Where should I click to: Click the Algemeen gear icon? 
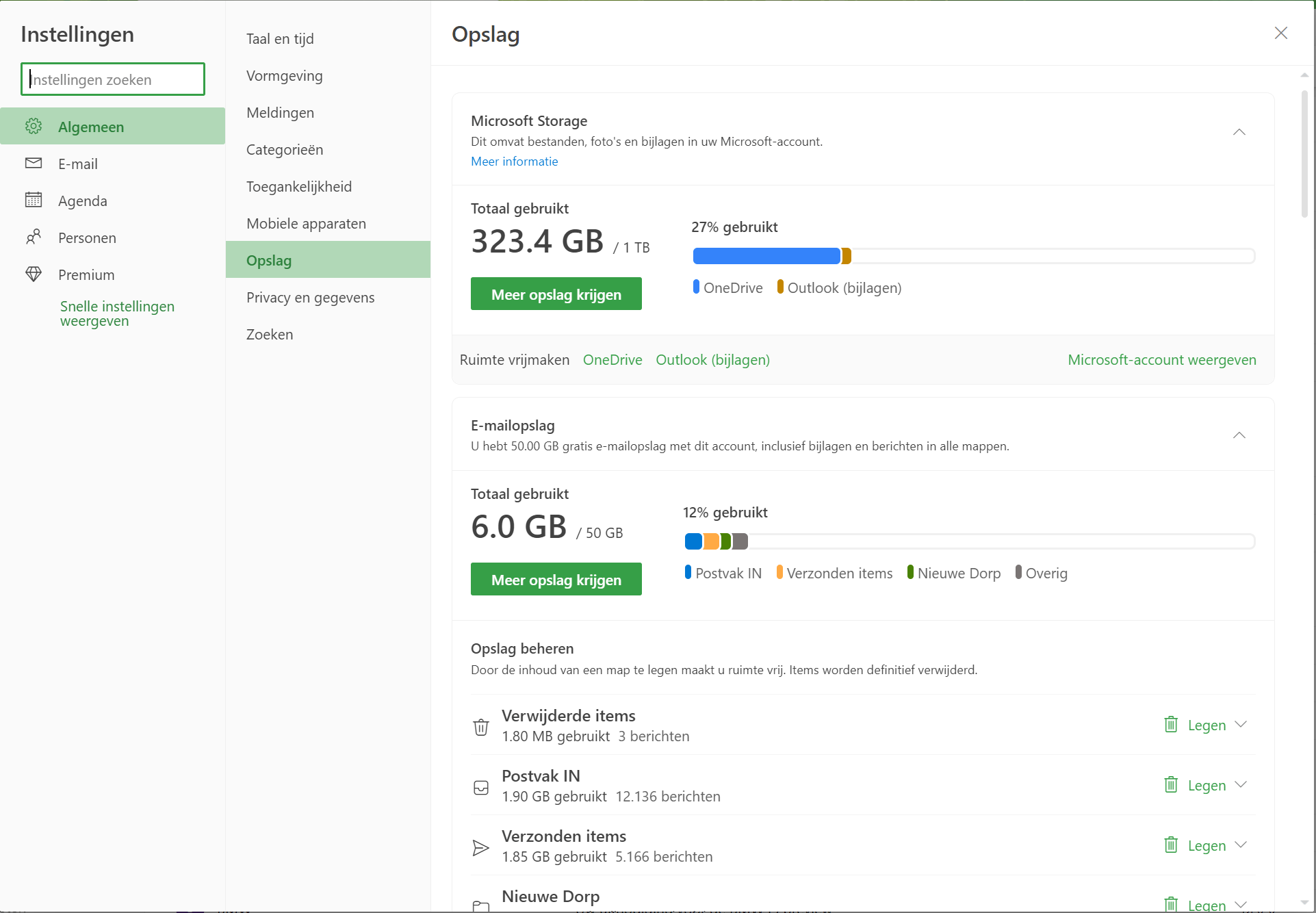tap(34, 127)
